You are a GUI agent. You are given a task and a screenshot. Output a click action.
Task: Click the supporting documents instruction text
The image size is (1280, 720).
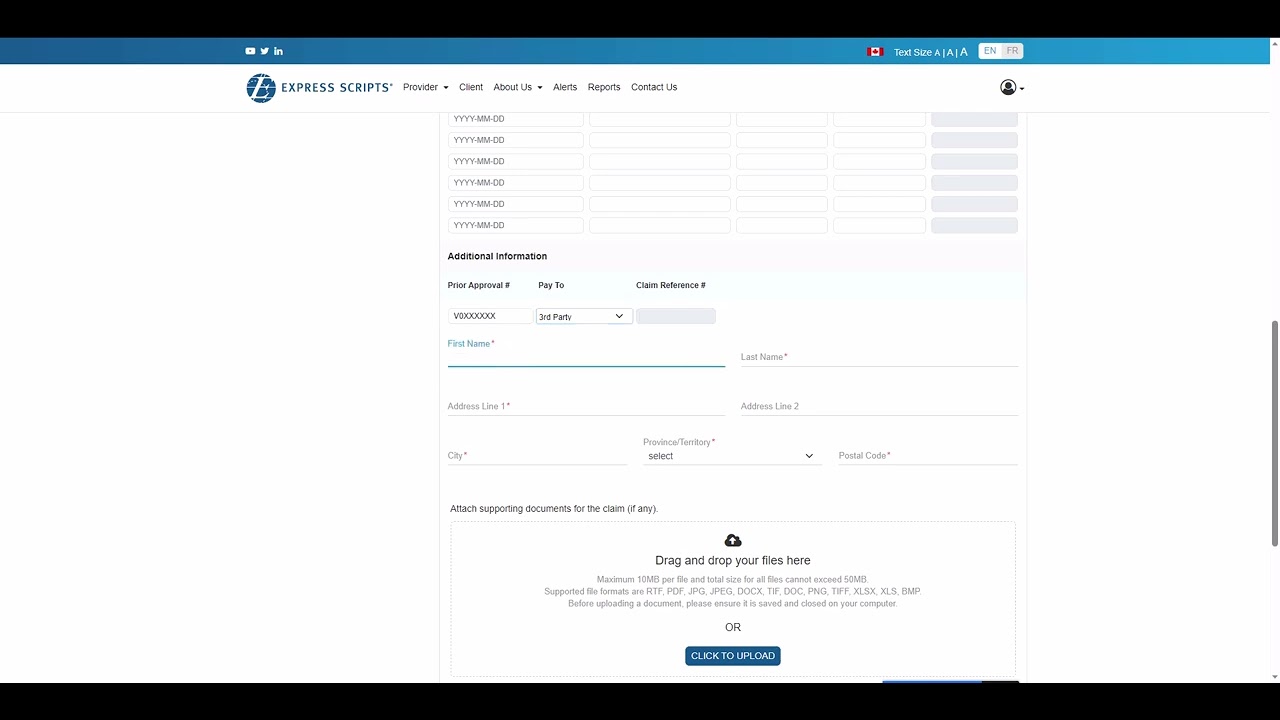554,509
